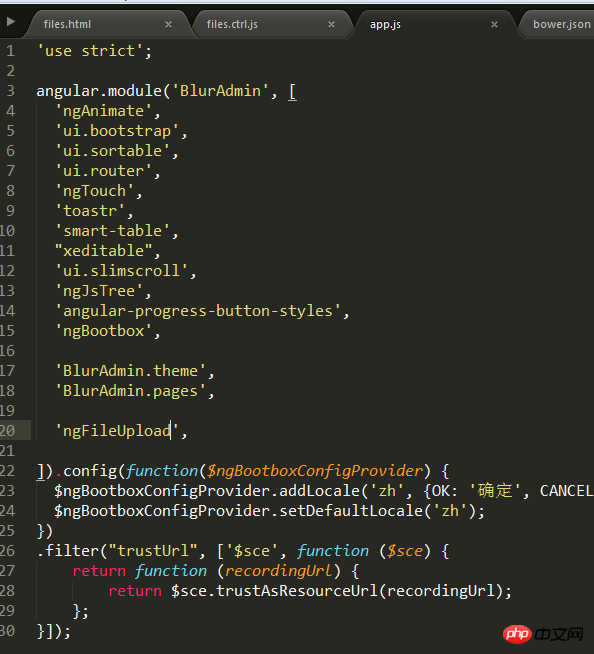Place cursor in 'ngFileUpload' string
The width and height of the screenshot is (594, 654).
pyautogui.click(x=117, y=430)
